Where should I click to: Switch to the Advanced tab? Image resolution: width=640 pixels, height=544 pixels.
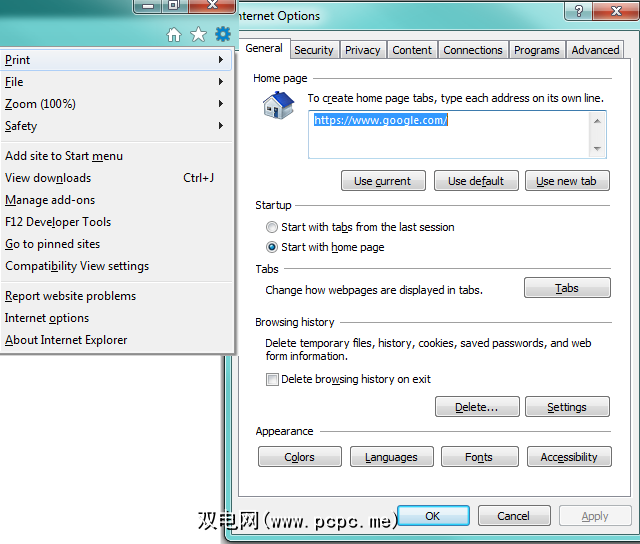[x=595, y=50]
